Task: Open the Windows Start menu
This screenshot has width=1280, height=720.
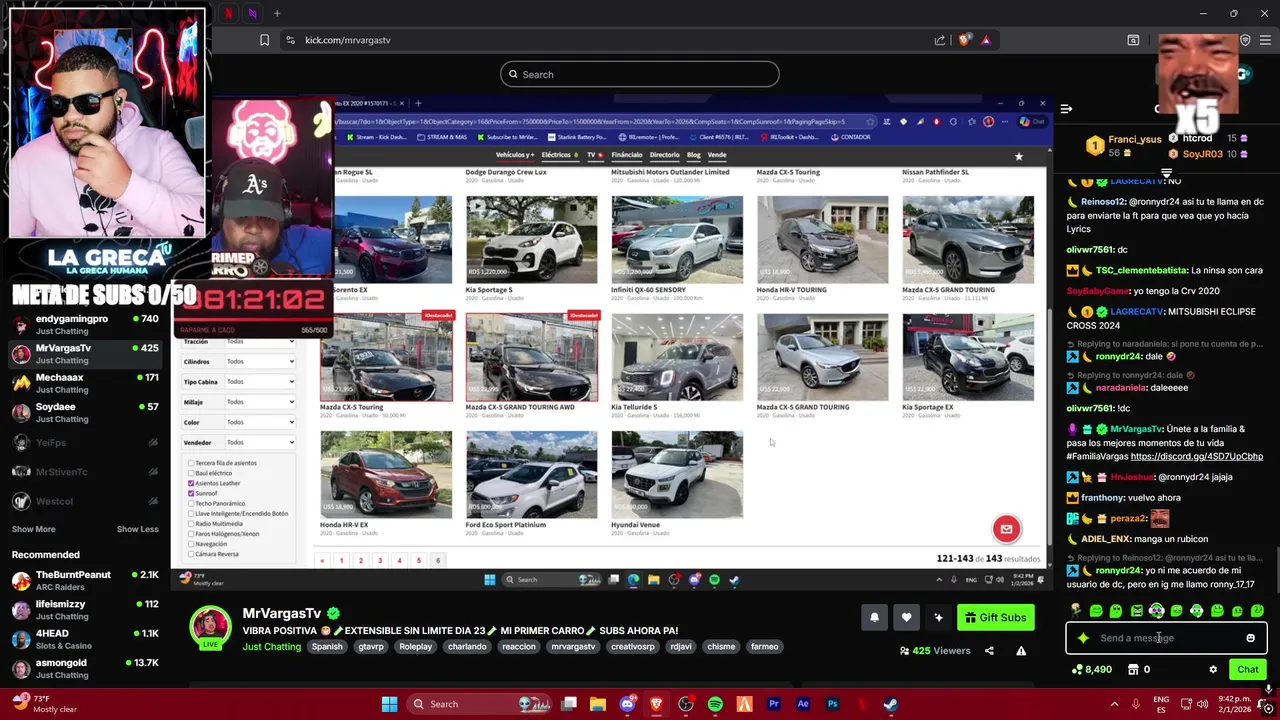Action: coord(389,704)
